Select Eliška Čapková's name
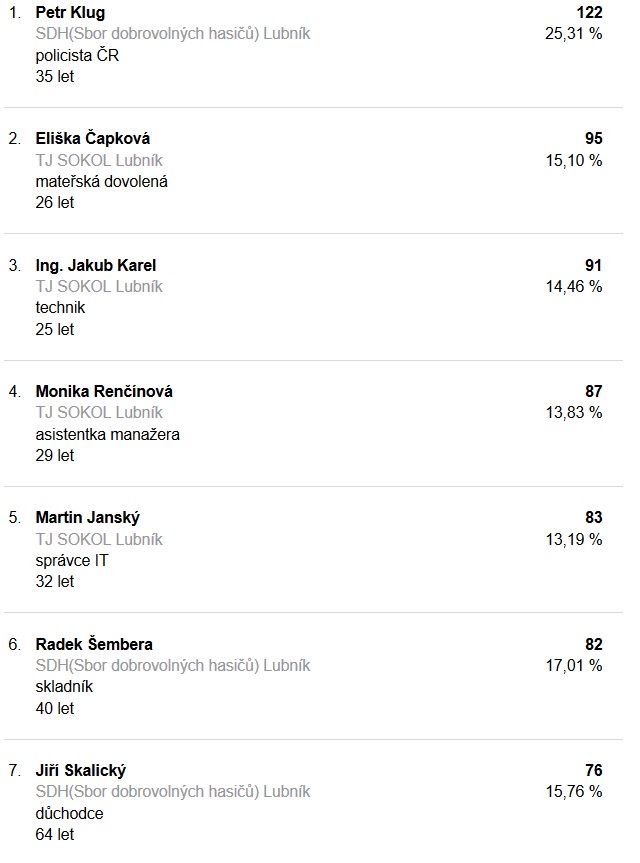This screenshot has height=863, width=640. point(92,139)
